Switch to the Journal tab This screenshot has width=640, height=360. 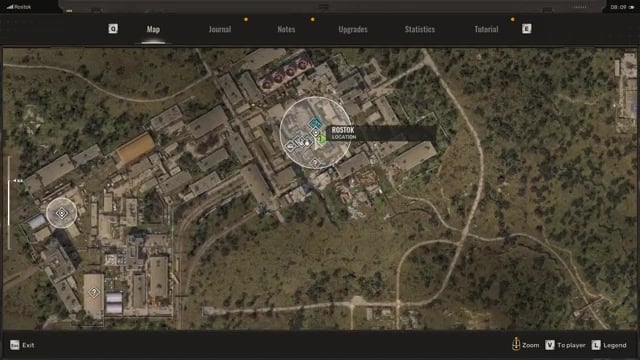tap(220, 29)
